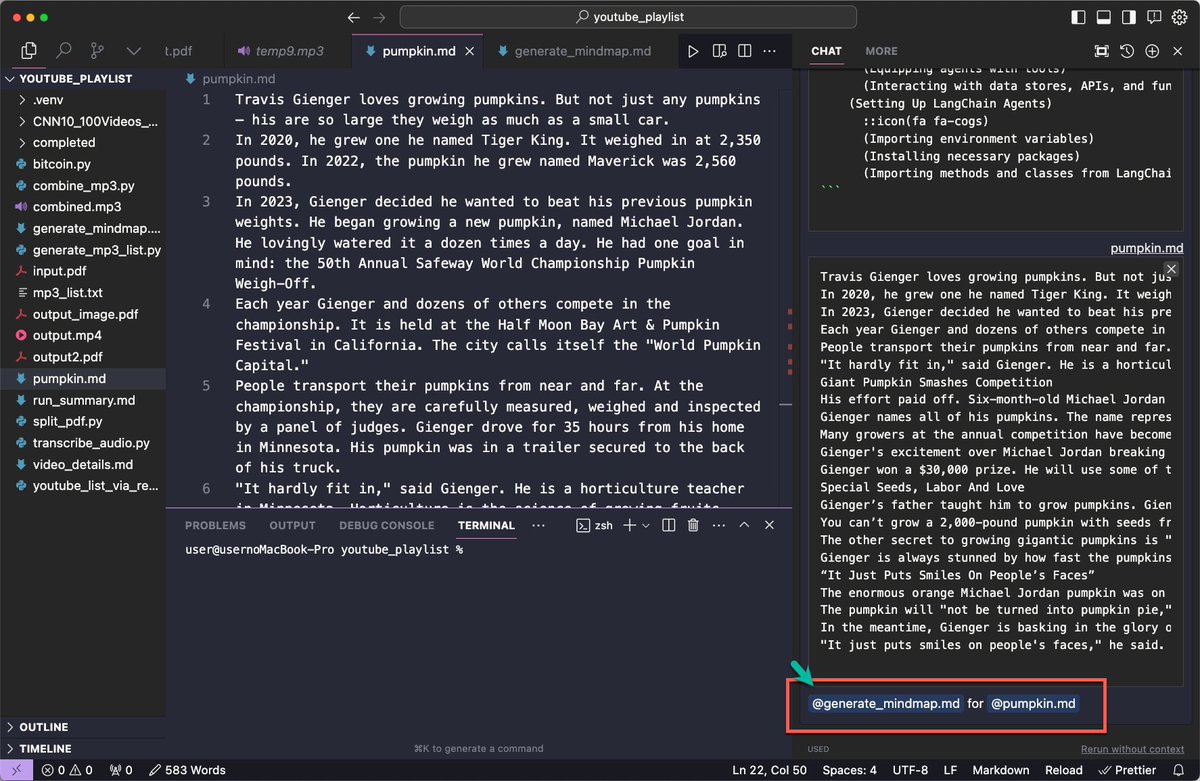Screen dimensions: 1200x781
Task: Switch to DEBUG CONSOLE tab
Action: click(386, 525)
